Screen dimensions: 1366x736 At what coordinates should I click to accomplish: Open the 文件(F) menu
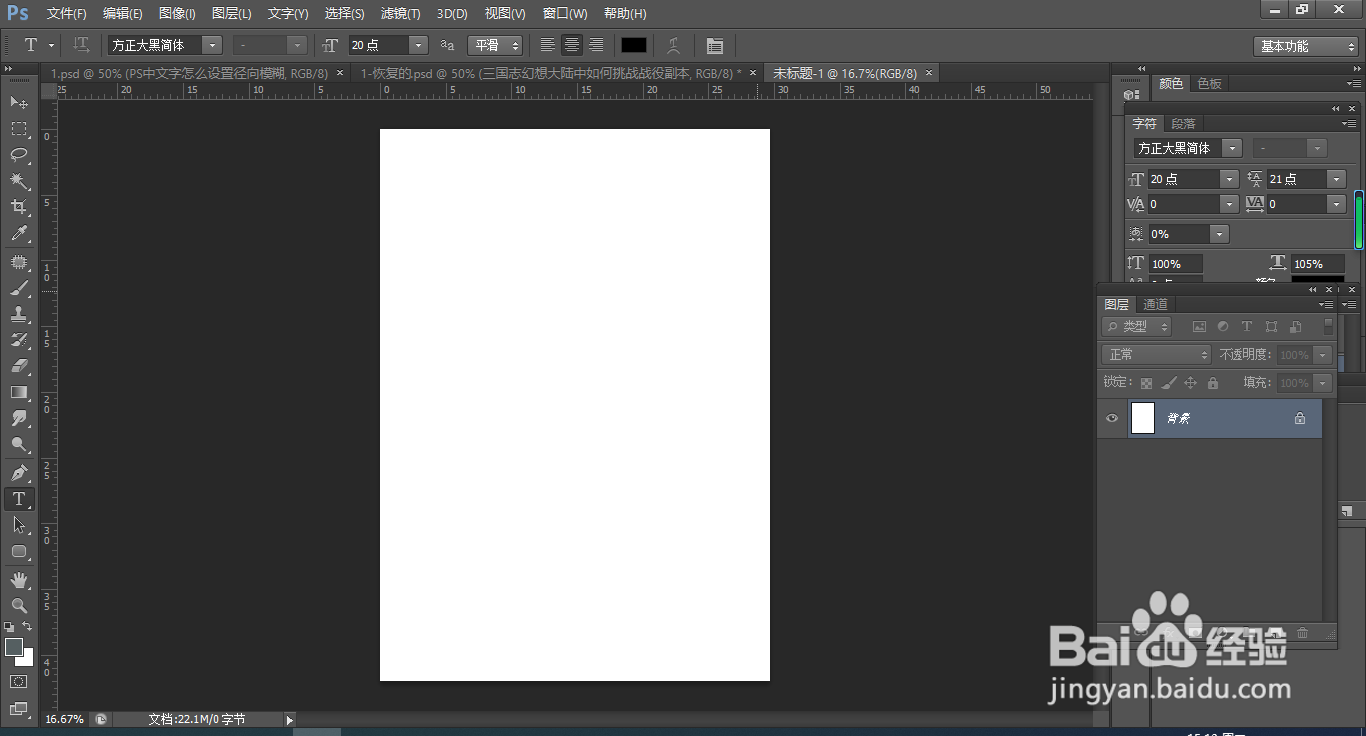[66, 14]
